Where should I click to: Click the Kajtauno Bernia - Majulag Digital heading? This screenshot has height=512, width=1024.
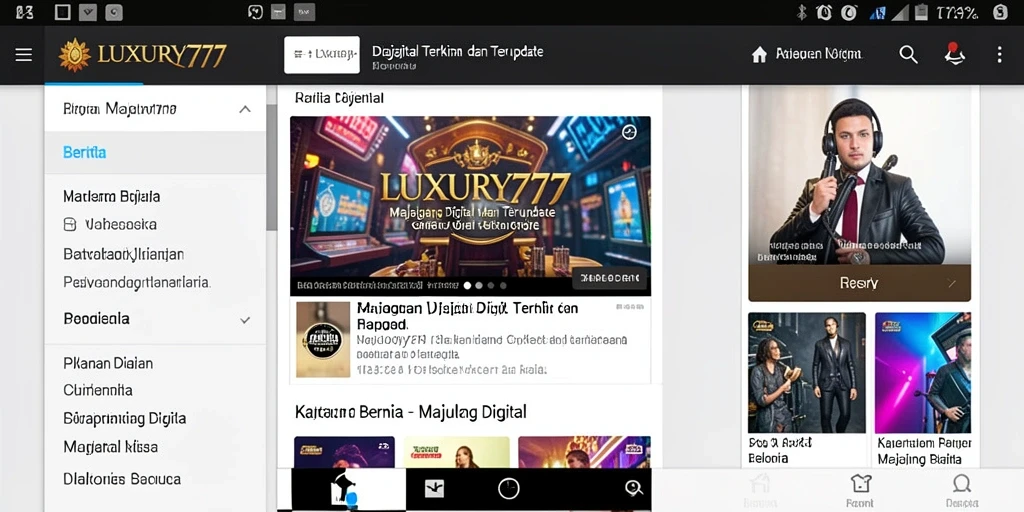pos(411,412)
